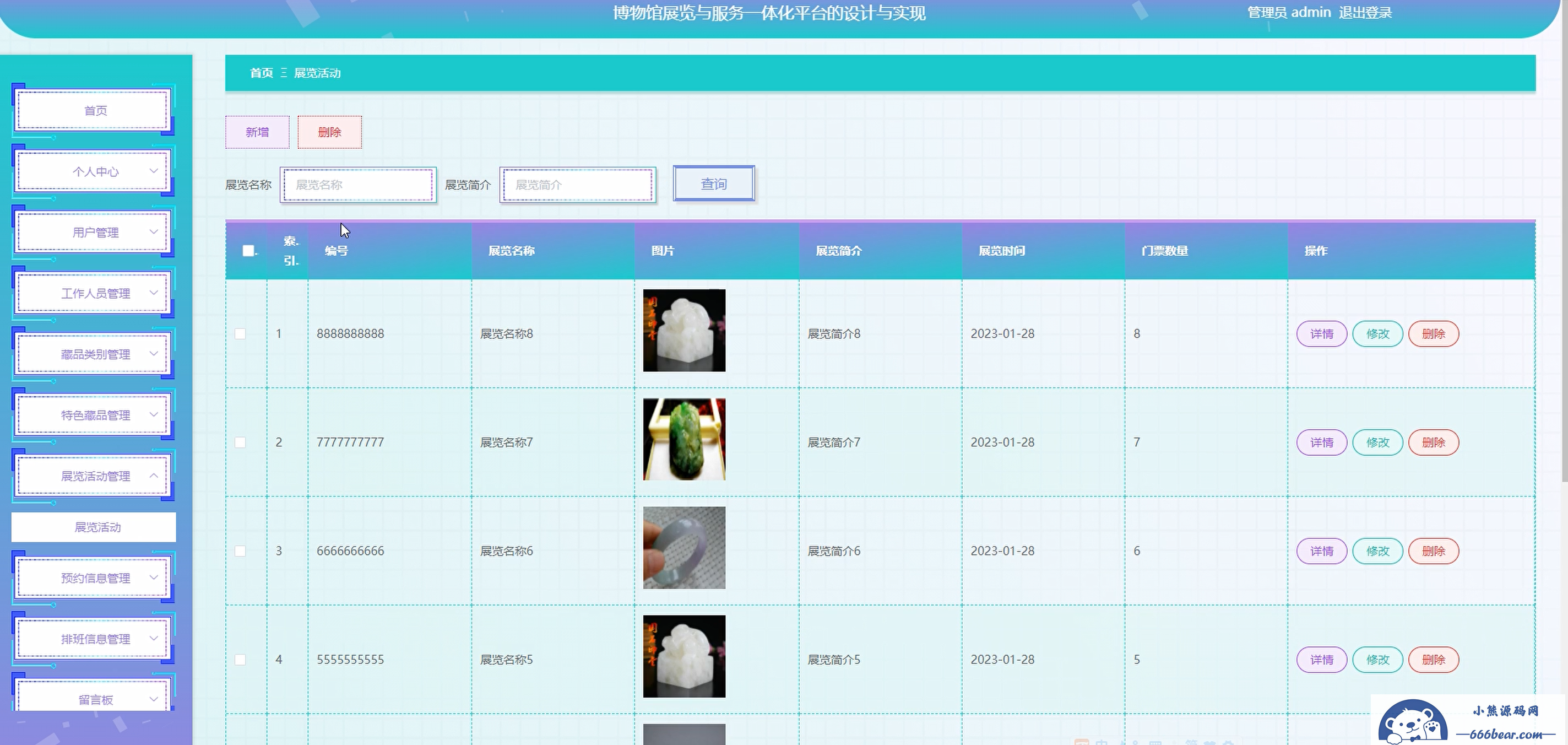Check the checkbox for row 7777777777

(x=241, y=442)
